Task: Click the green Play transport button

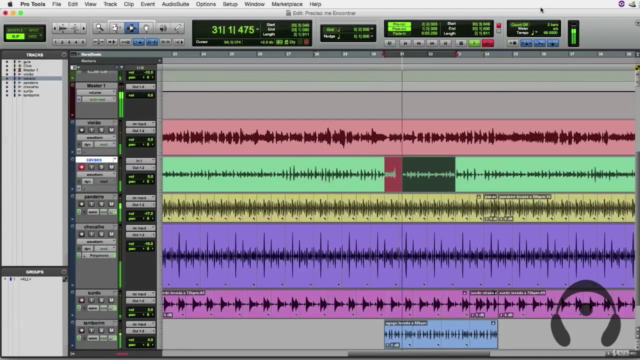Action: click(474, 43)
